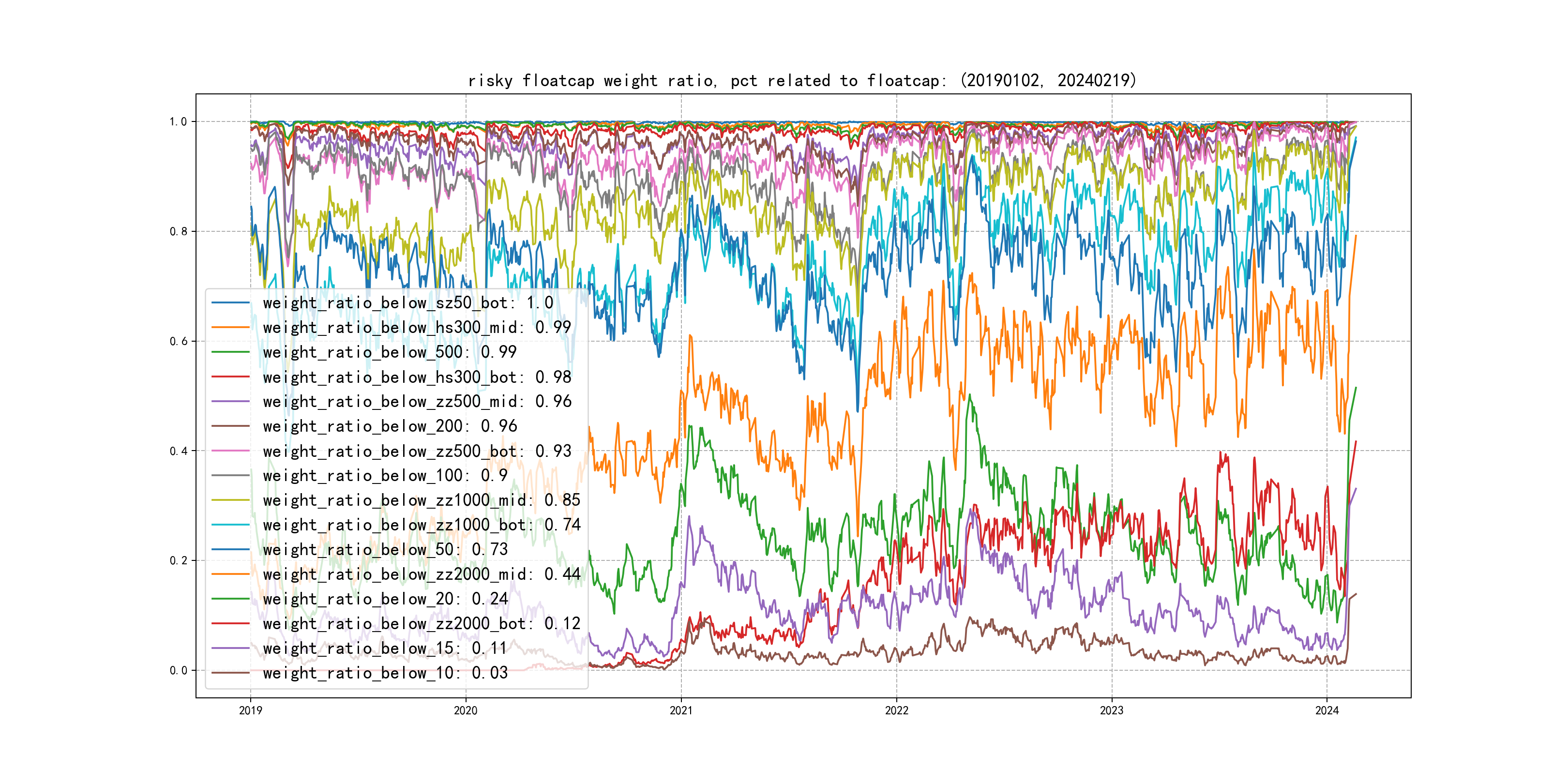Click the 0.8 y-axis tick label
The width and height of the screenshot is (1568, 784).
(x=179, y=231)
